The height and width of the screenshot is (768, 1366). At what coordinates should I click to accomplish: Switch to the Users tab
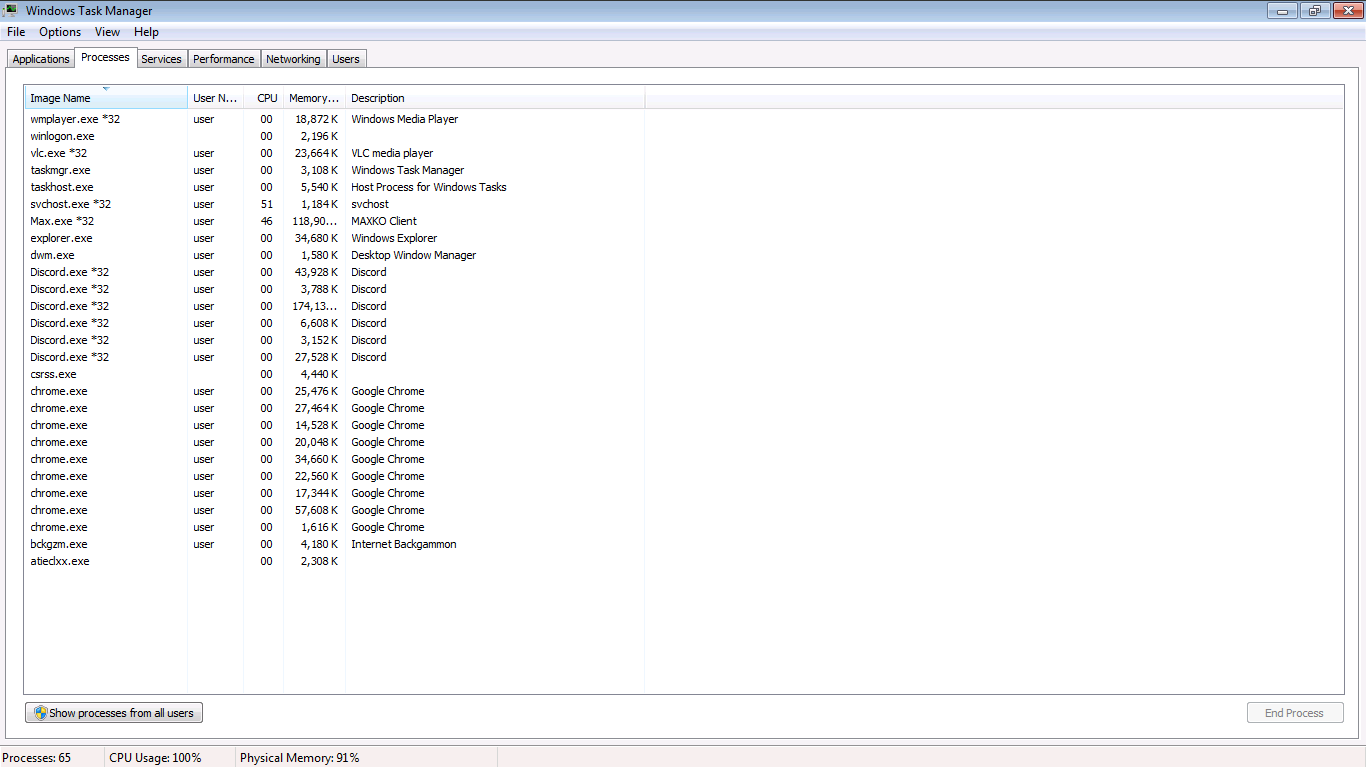pos(346,59)
